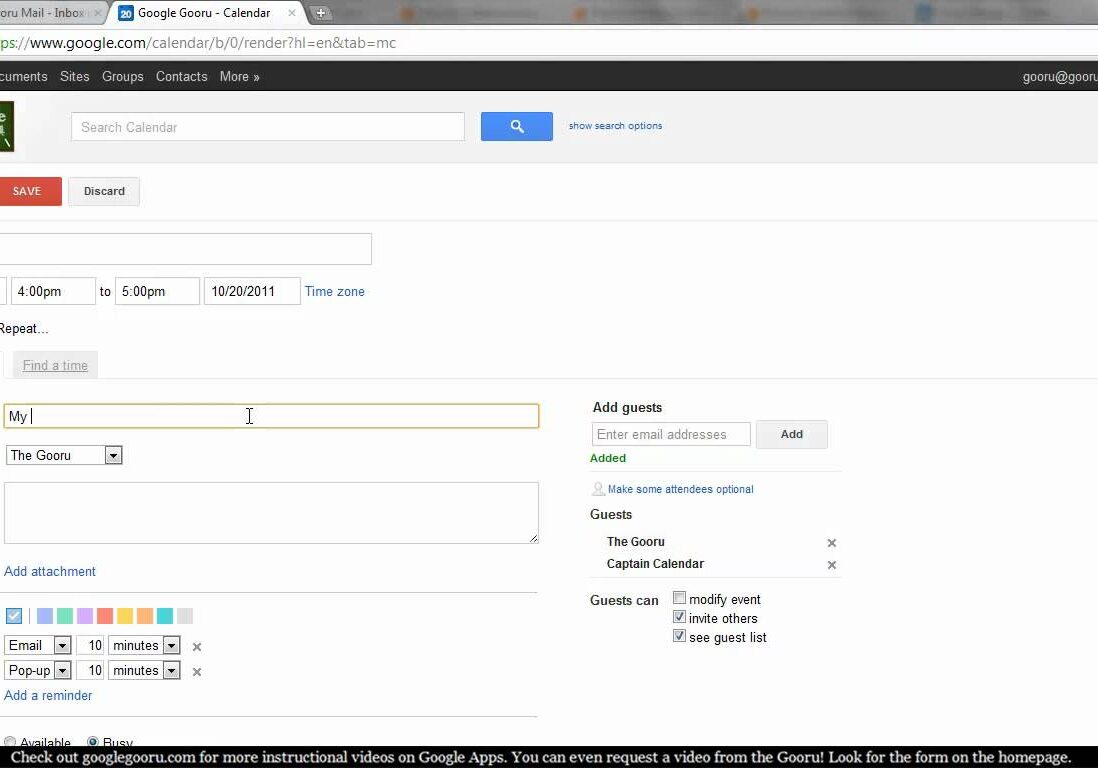Image resolution: width=1098 pixels, height=768 pixels.
Task: Choose the turquoise event color swatch
Action: pos(165,615)
